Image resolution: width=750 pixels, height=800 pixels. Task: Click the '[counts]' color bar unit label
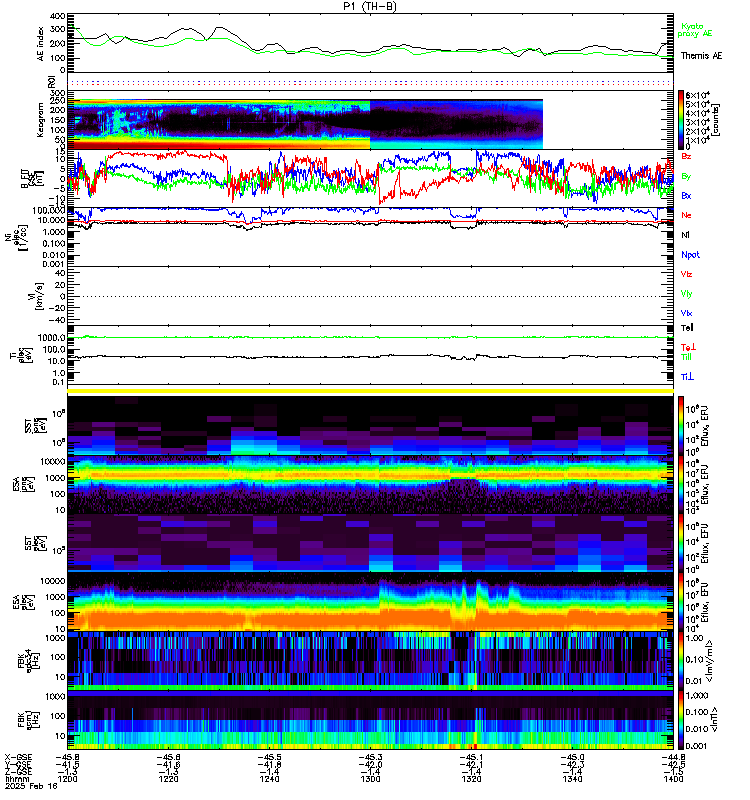point(716,120)
